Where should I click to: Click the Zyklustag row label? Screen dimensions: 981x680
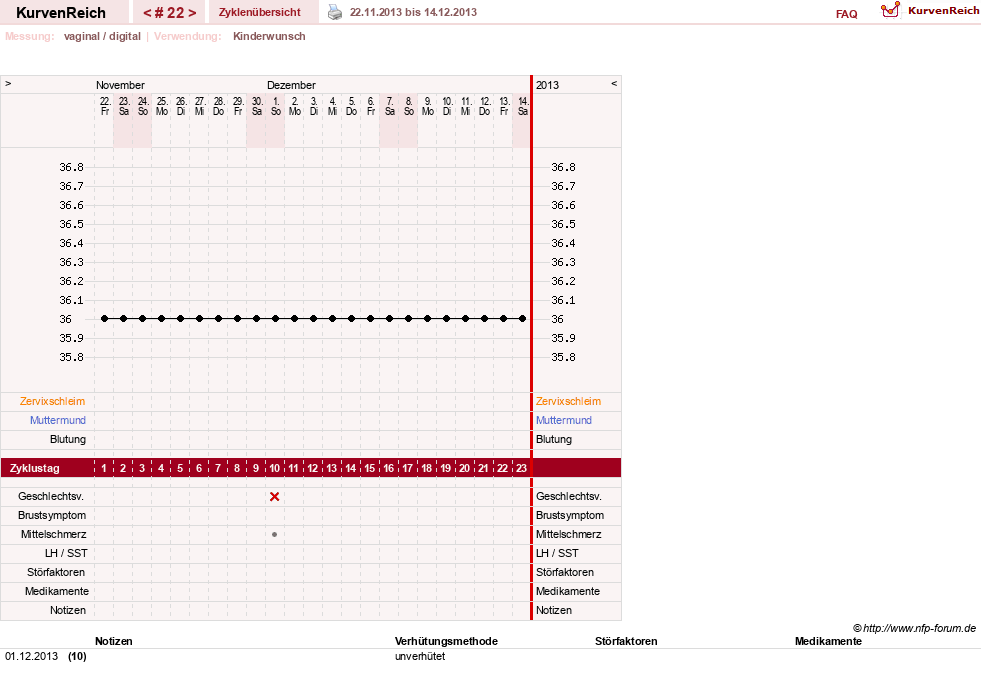(x=34, y=469)
